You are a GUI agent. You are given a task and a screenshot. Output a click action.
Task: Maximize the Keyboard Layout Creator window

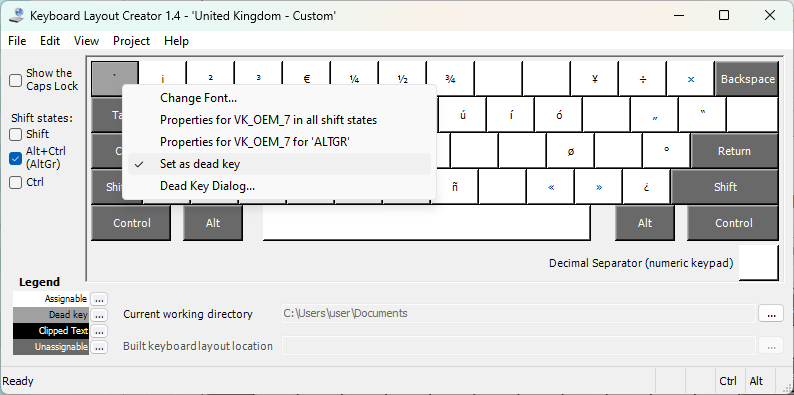tap(724, 15)
